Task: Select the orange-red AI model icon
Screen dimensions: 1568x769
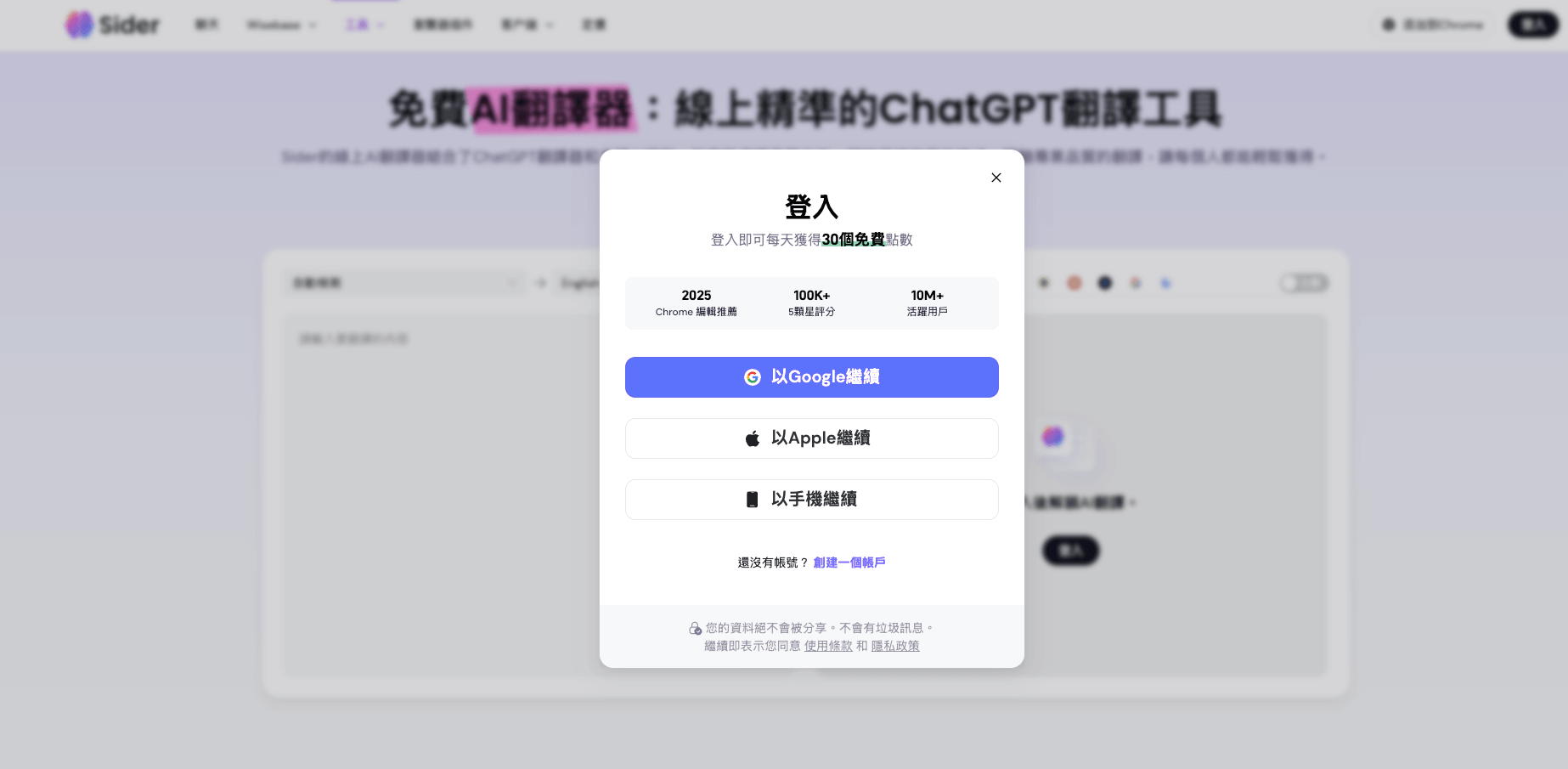Action: tap(1074, 283)
